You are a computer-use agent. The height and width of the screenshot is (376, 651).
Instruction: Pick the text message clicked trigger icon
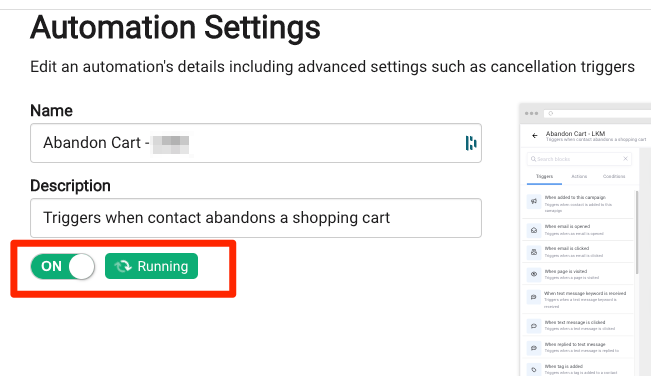point(534,326)
